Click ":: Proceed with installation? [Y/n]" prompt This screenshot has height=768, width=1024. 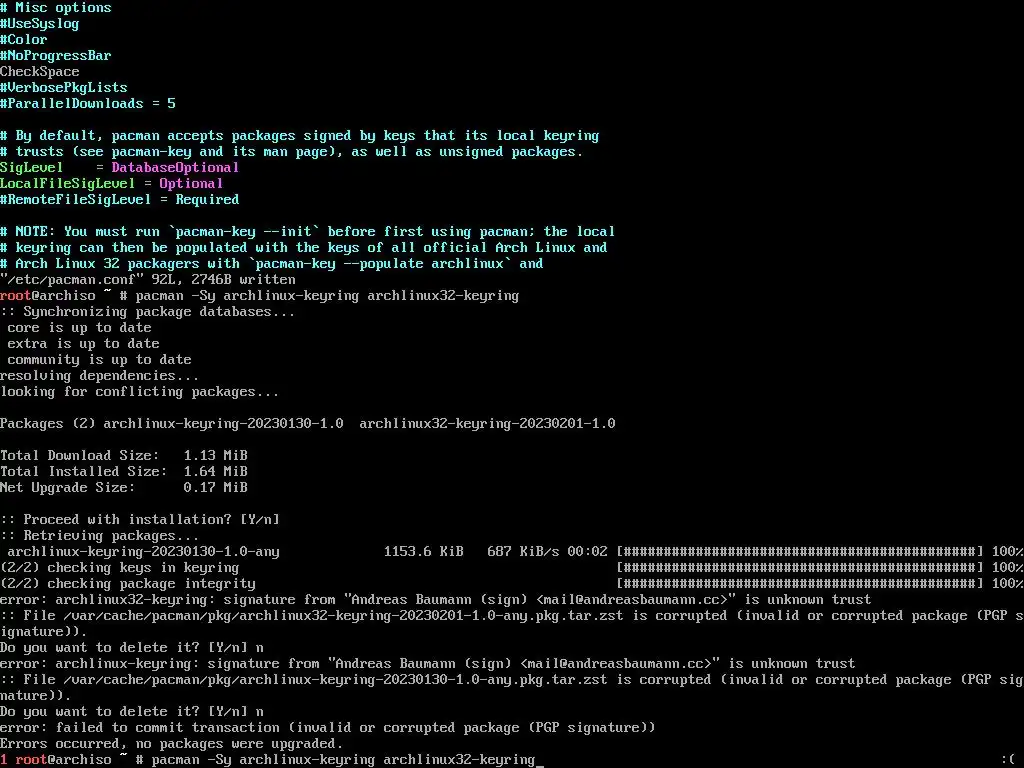(x=139, y=520)
